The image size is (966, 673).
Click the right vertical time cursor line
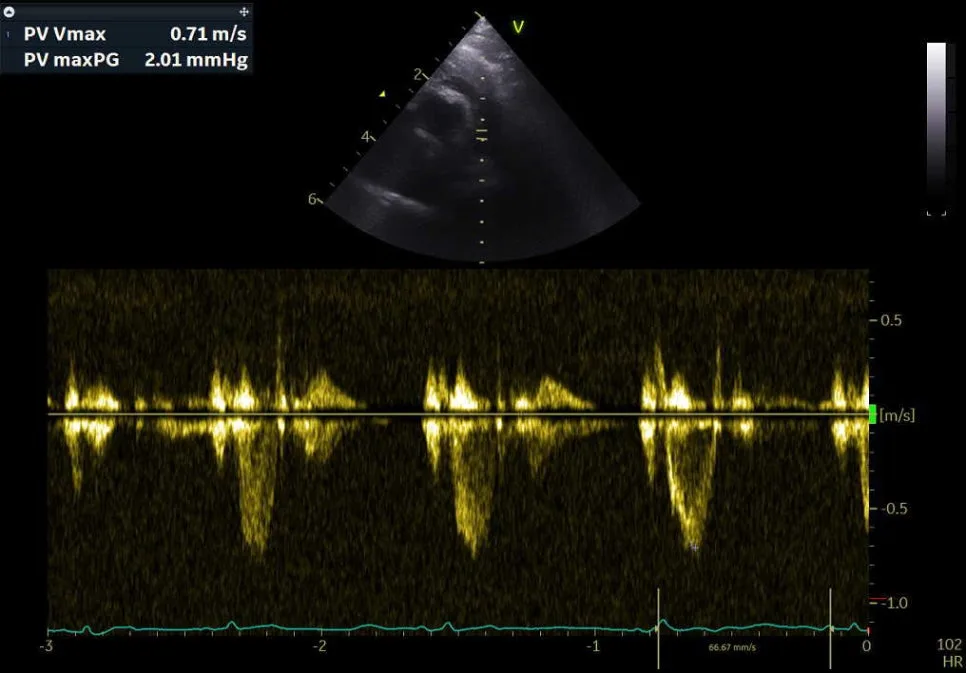(830, 629)
